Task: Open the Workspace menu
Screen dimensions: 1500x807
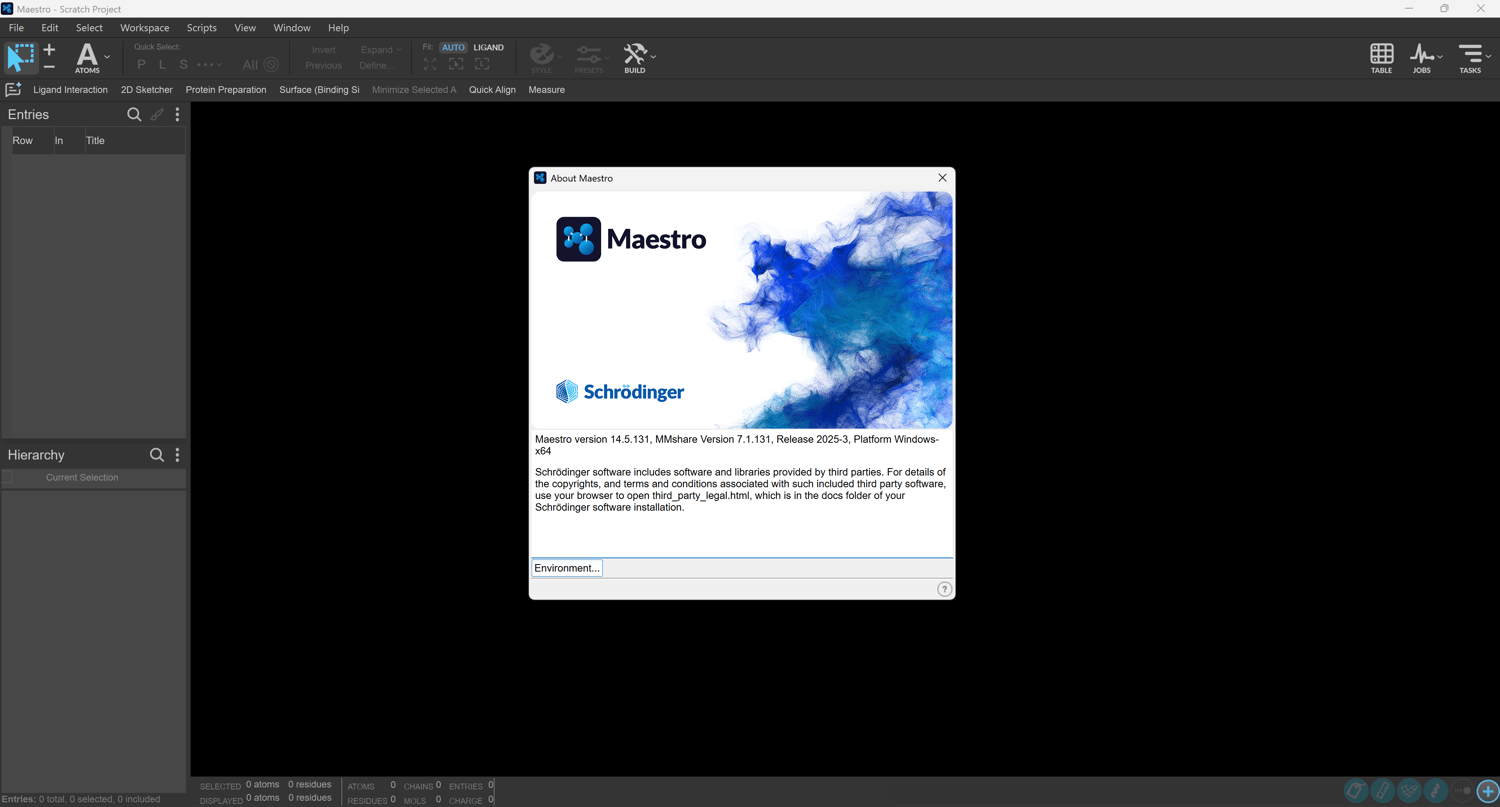Action: coord(145,28)
